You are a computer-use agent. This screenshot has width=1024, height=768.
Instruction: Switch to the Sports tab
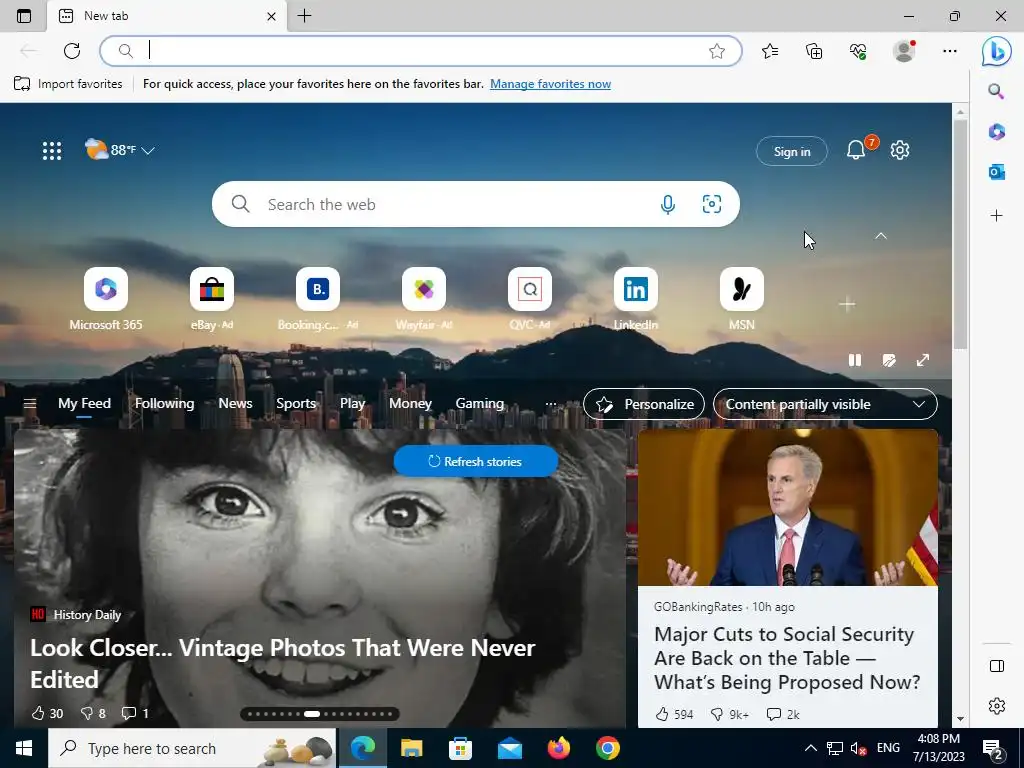click(296, 404)
